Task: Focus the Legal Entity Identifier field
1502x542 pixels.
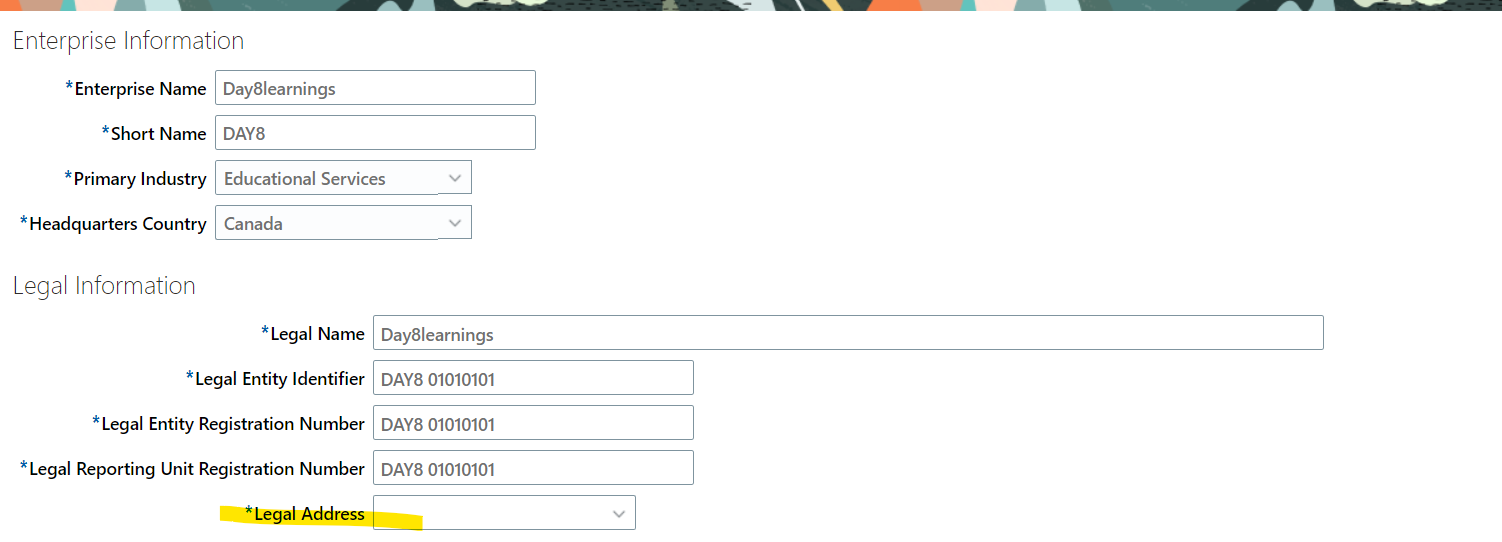Action: pyautogui.click(x=533, y=379)
